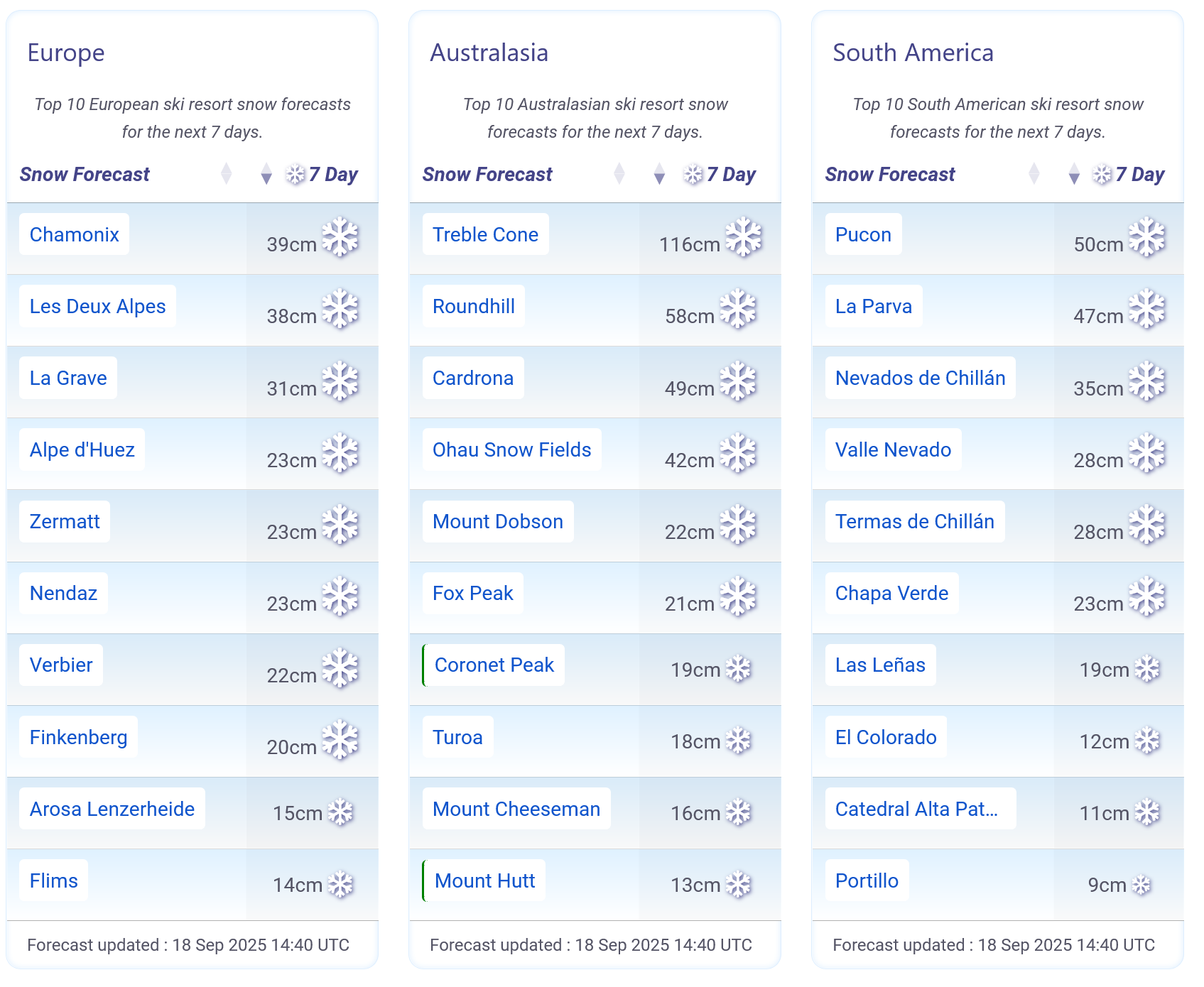
Task: Click snowflake icon next to Flims 14cm
Action: tap(340, 884)
